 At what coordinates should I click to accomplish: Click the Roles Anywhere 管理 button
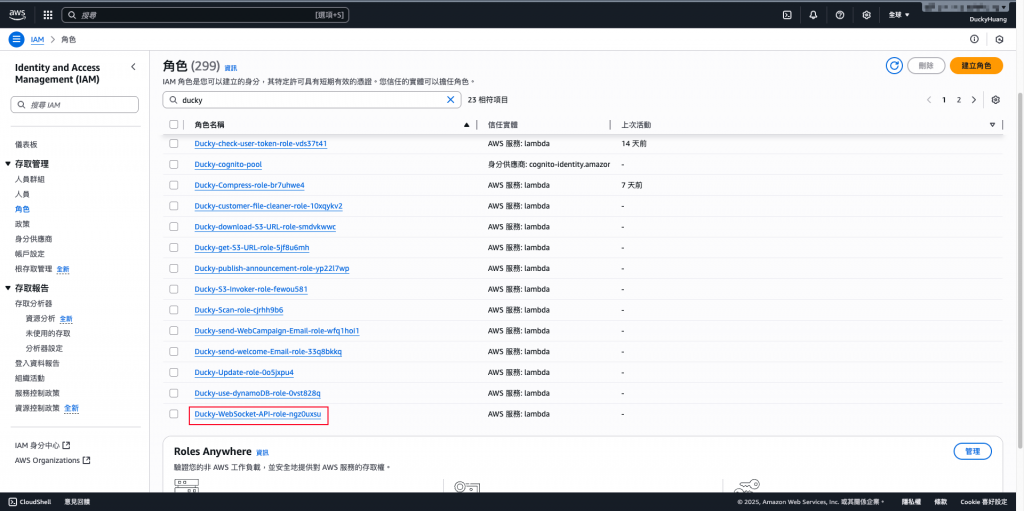point(972,451)
